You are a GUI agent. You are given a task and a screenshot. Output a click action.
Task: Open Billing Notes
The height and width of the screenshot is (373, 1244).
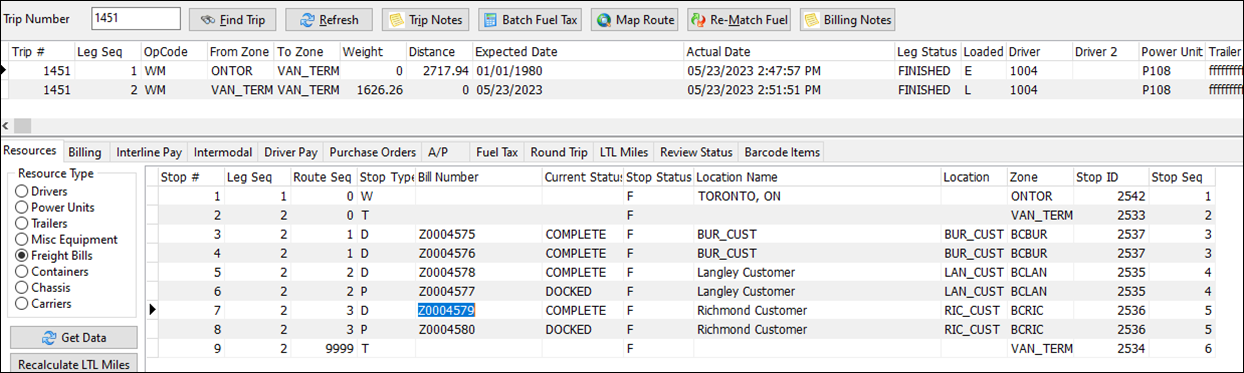tap(846, 19)
